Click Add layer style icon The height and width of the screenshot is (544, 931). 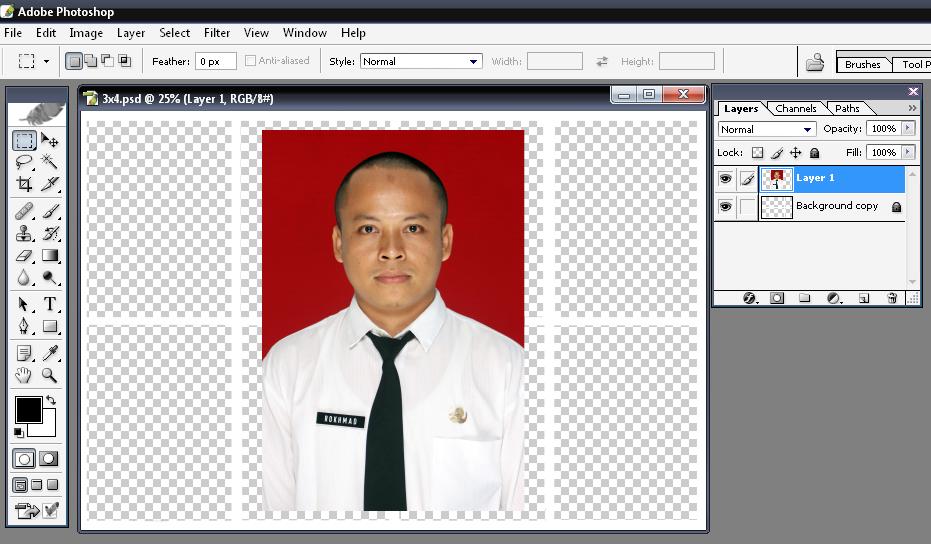[750, 298]
